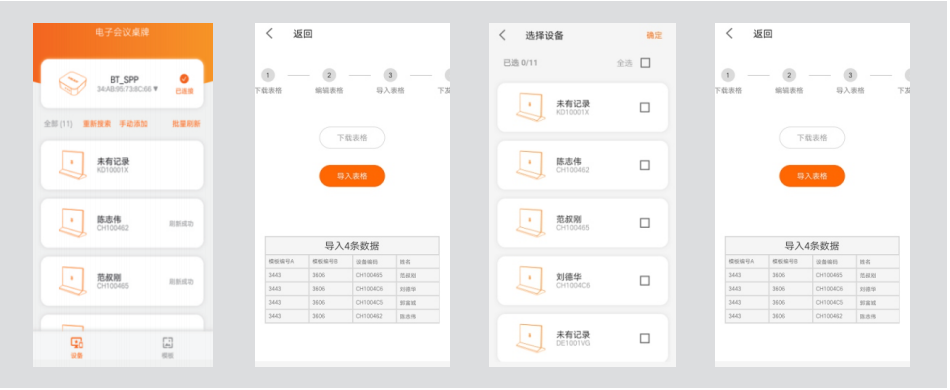Click orange 导入表格 button on rightmost 返回 screen

click(x=812, y=176)
